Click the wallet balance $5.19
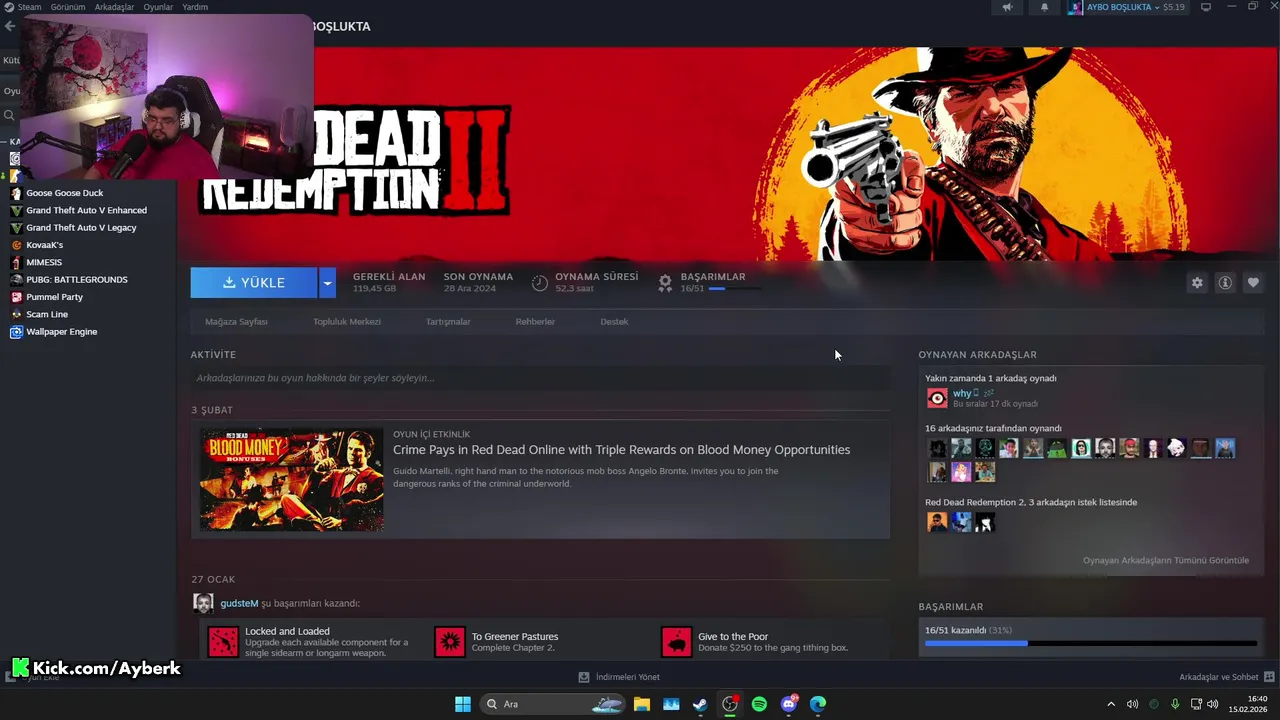This screenshot has height=720, width=1280. coord(1173,7)
